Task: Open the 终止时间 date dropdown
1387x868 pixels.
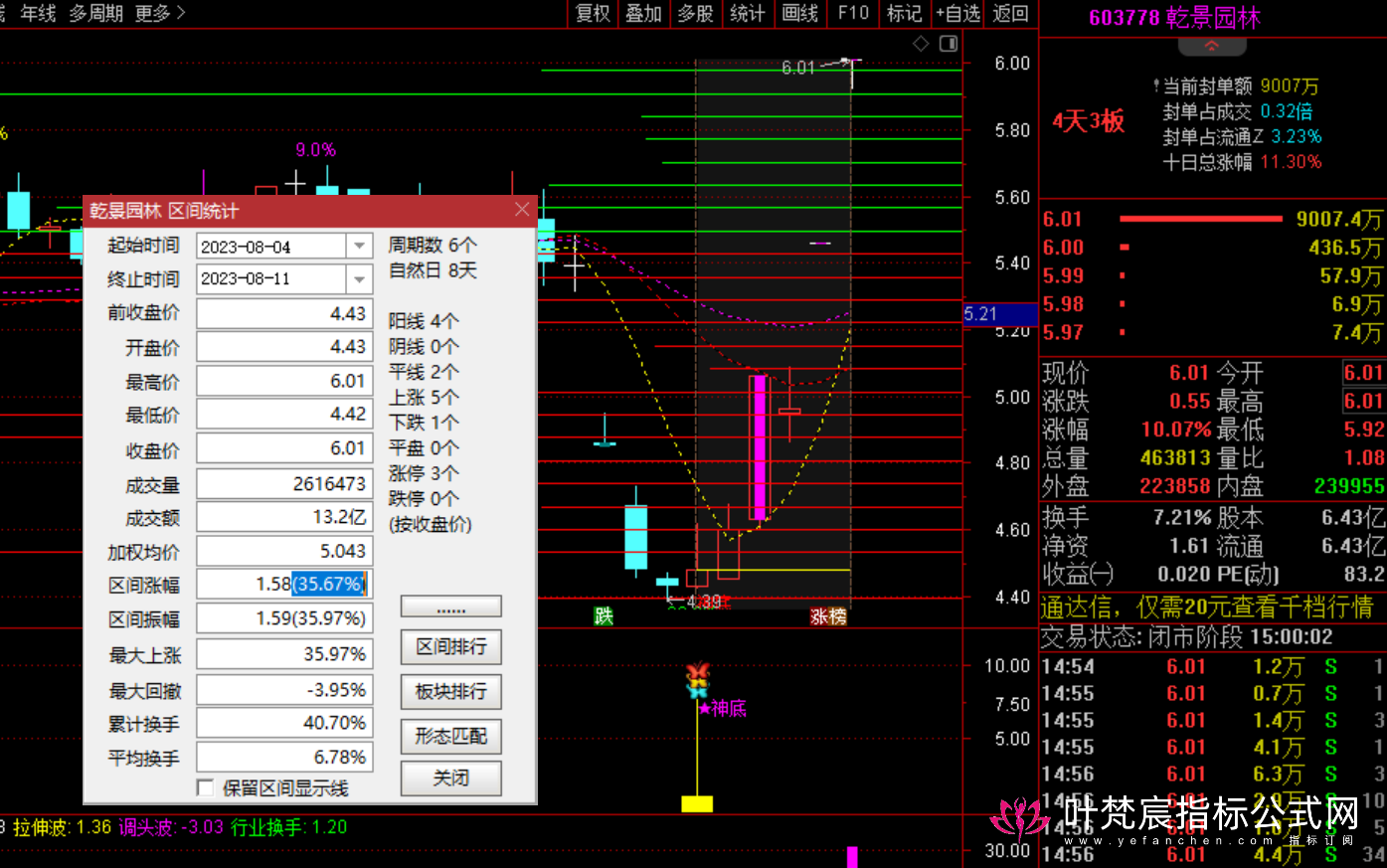Action: (x=359, y=278)
